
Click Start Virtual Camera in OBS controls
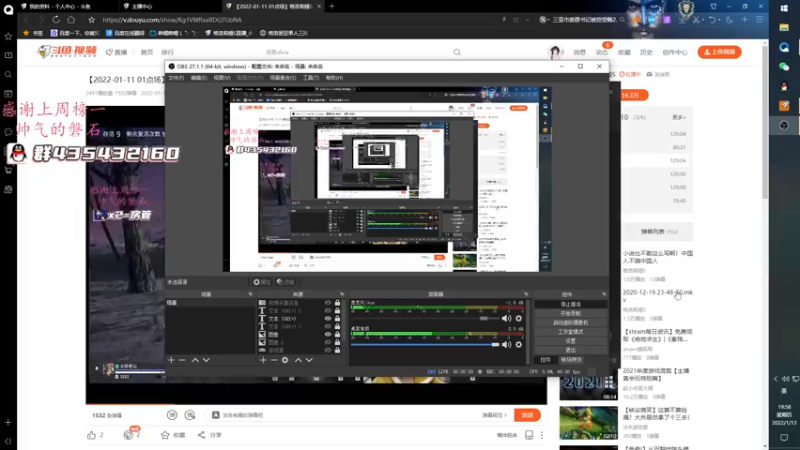click(x=570, y=322)
